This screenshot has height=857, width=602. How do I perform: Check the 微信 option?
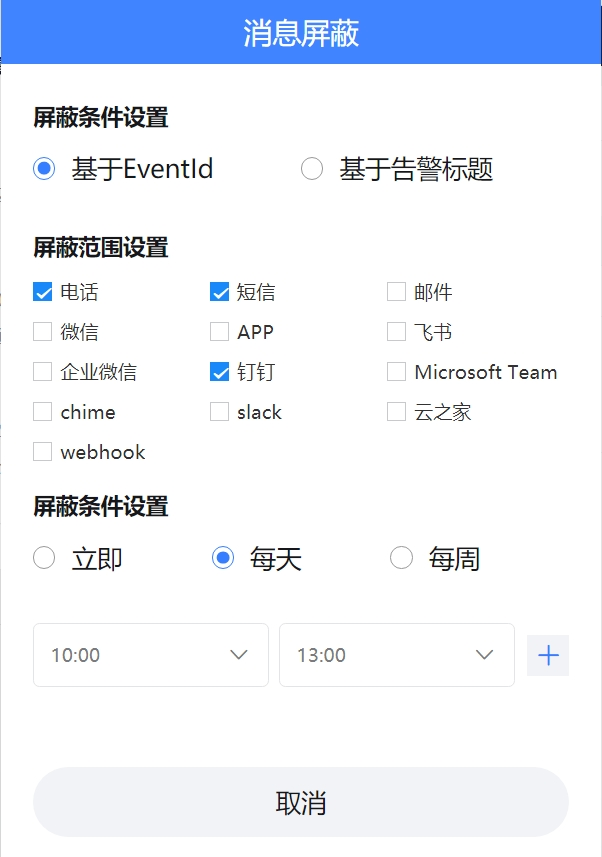(43, 332)
